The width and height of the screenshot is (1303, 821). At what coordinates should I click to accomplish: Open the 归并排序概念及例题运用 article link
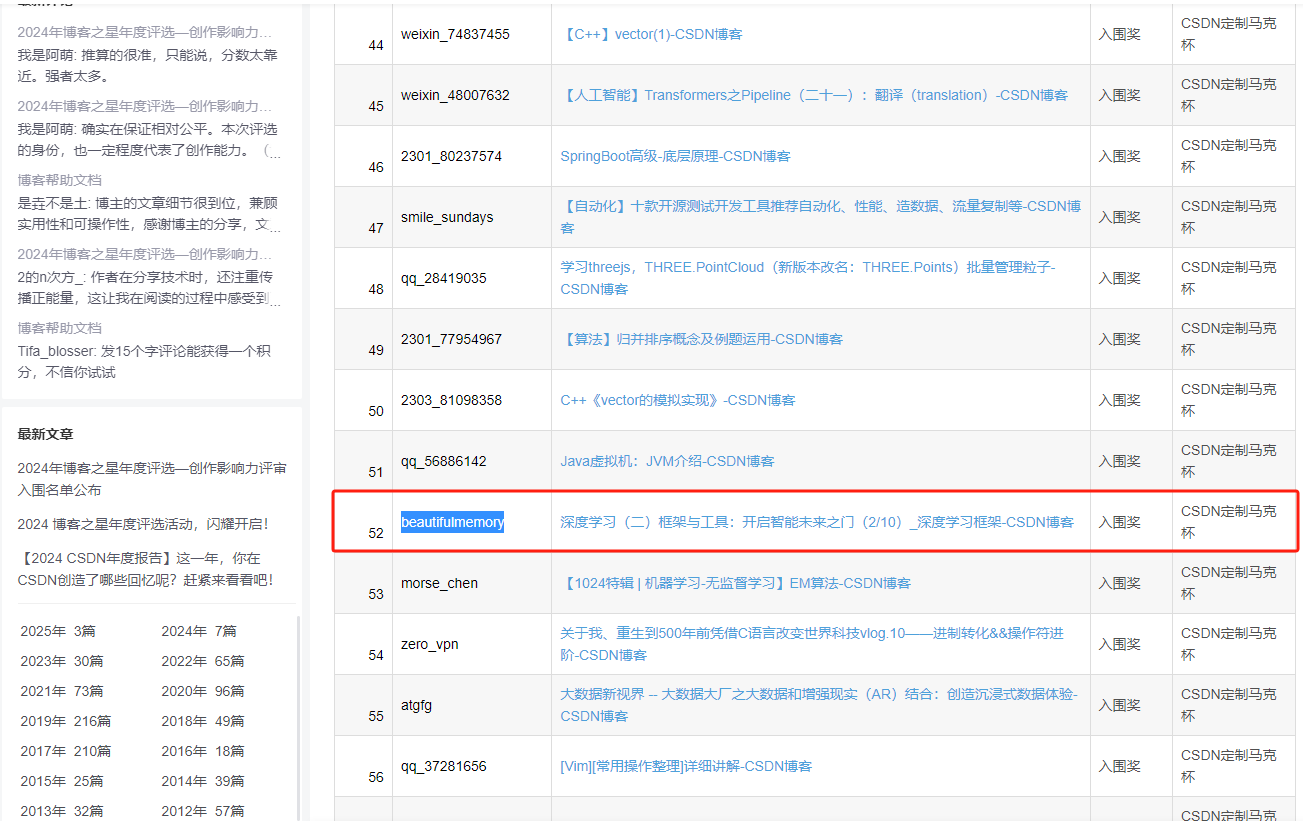click(x=701, y=339)
